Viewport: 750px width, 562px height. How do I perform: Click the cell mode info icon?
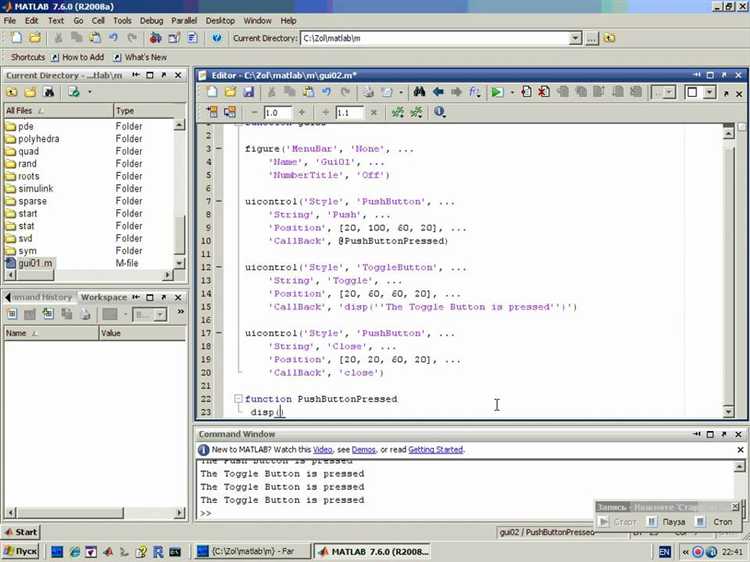pyautogui.click(x=439, y=112)
